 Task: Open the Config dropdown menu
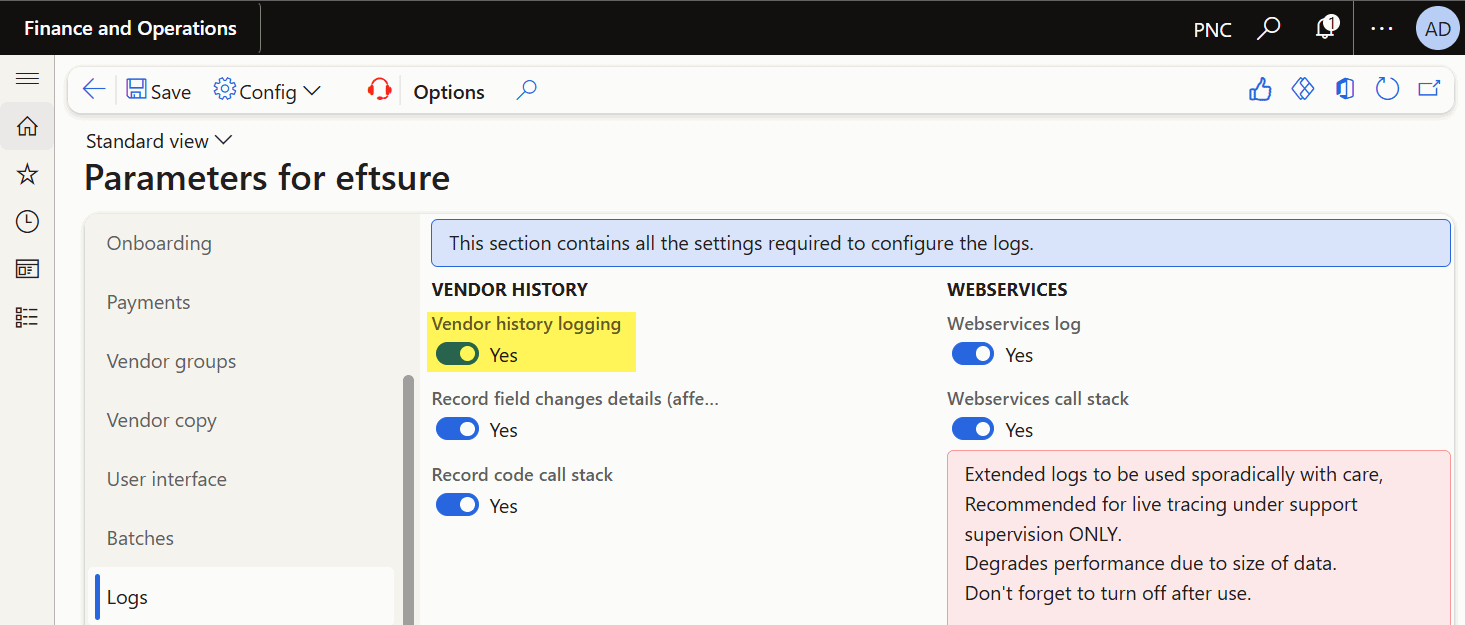coord(267,91)
